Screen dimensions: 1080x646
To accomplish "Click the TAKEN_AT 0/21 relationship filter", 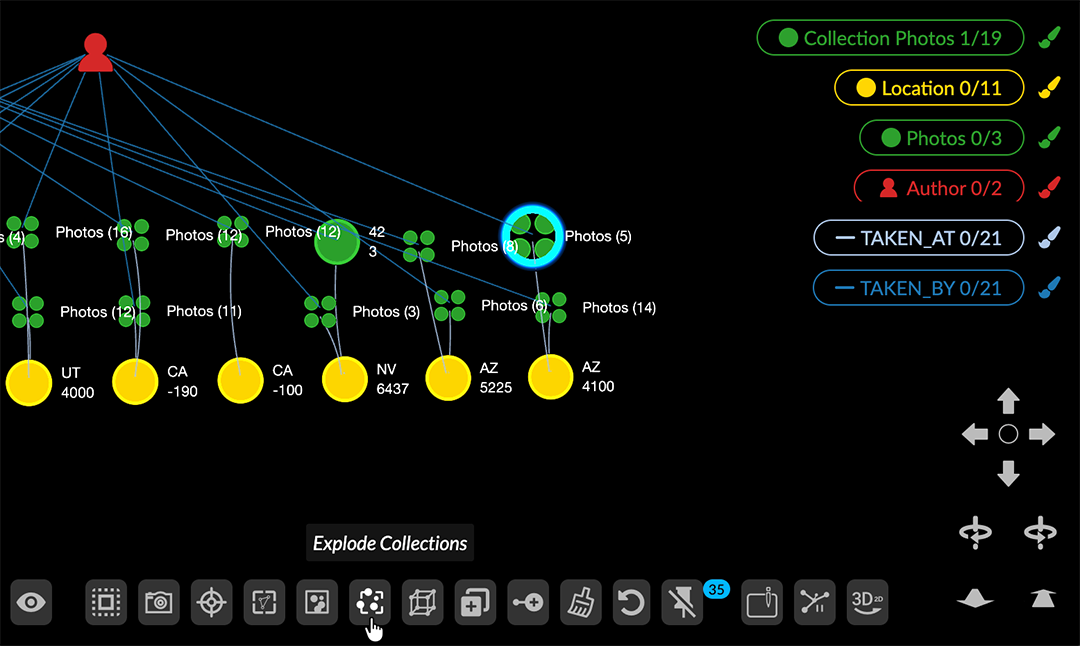I will pyautogui.click(x=918, y=238).
